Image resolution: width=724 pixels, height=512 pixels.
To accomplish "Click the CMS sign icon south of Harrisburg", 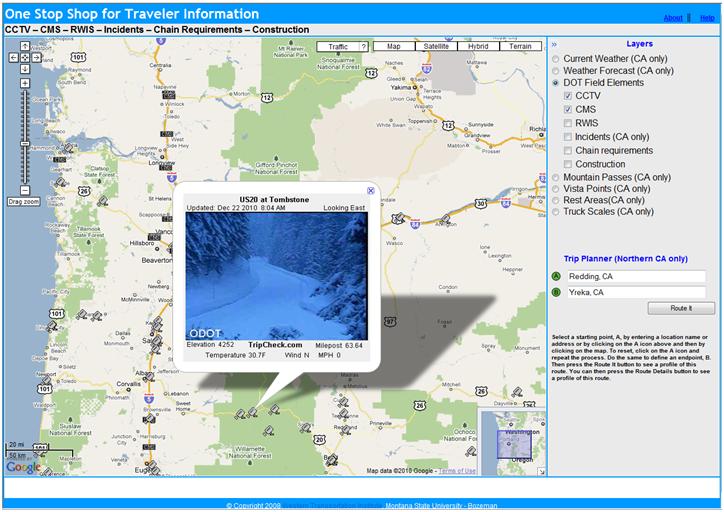I will (149, 447).
